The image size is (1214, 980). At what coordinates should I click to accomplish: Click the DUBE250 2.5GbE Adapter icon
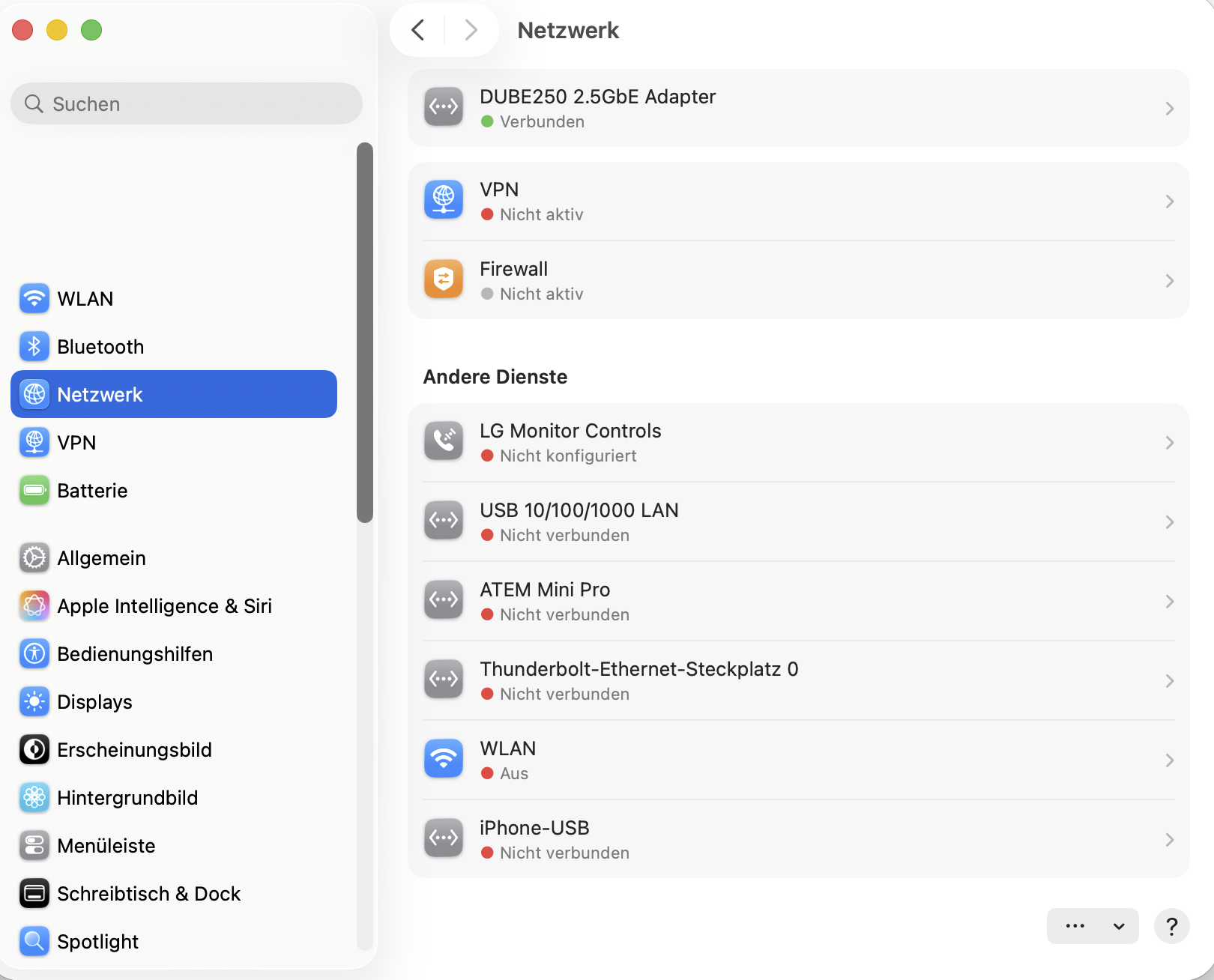[x=444, y=107]
